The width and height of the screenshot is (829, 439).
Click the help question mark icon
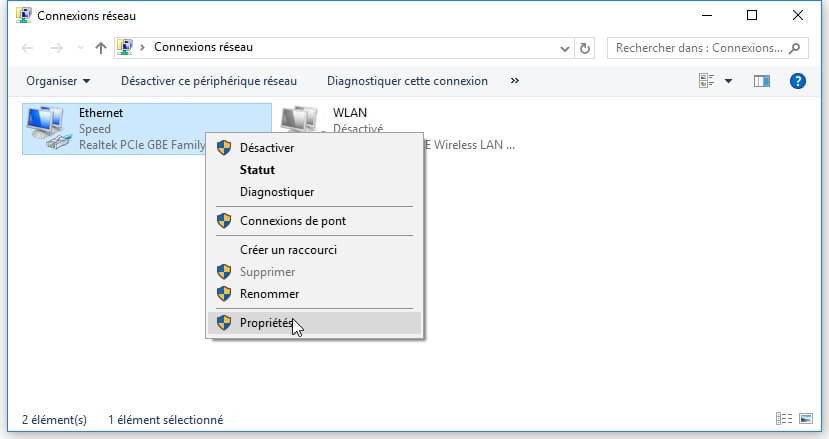pyautogui.click(x=797, y=81)
